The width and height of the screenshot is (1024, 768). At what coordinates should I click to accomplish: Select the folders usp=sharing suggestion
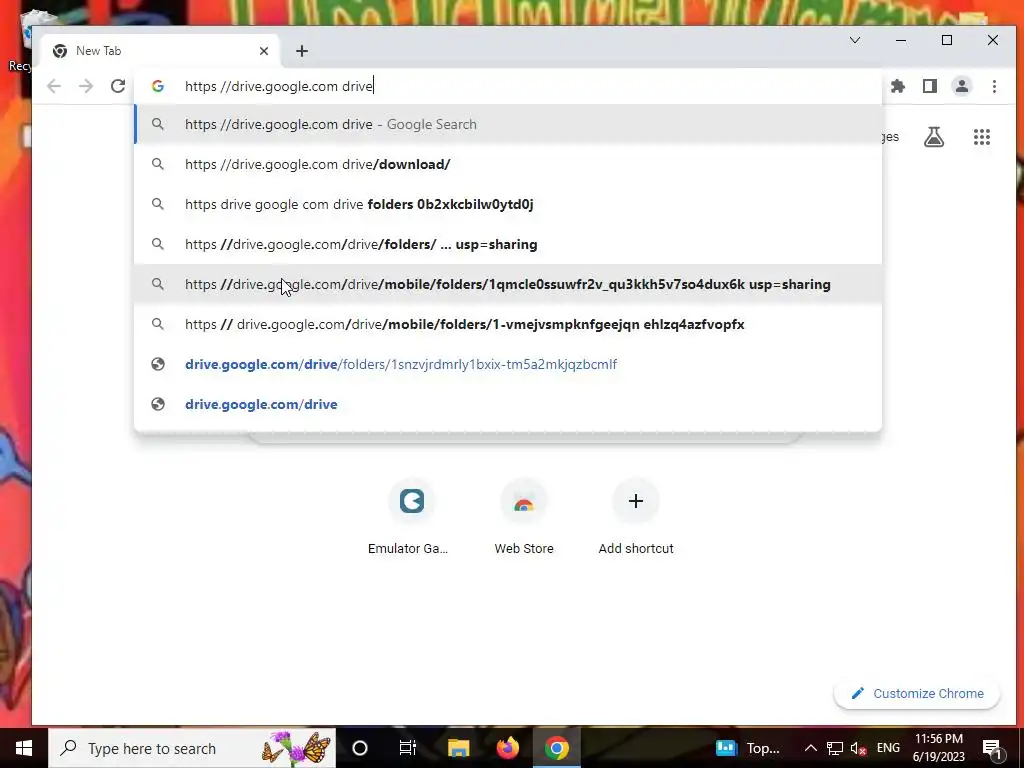508,244
